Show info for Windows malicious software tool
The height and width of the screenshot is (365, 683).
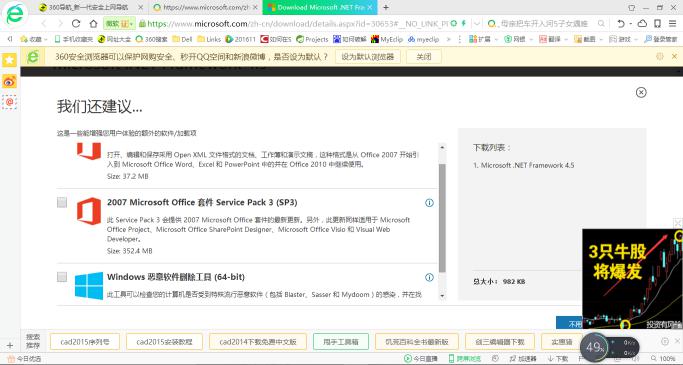(x=429, y=277)
